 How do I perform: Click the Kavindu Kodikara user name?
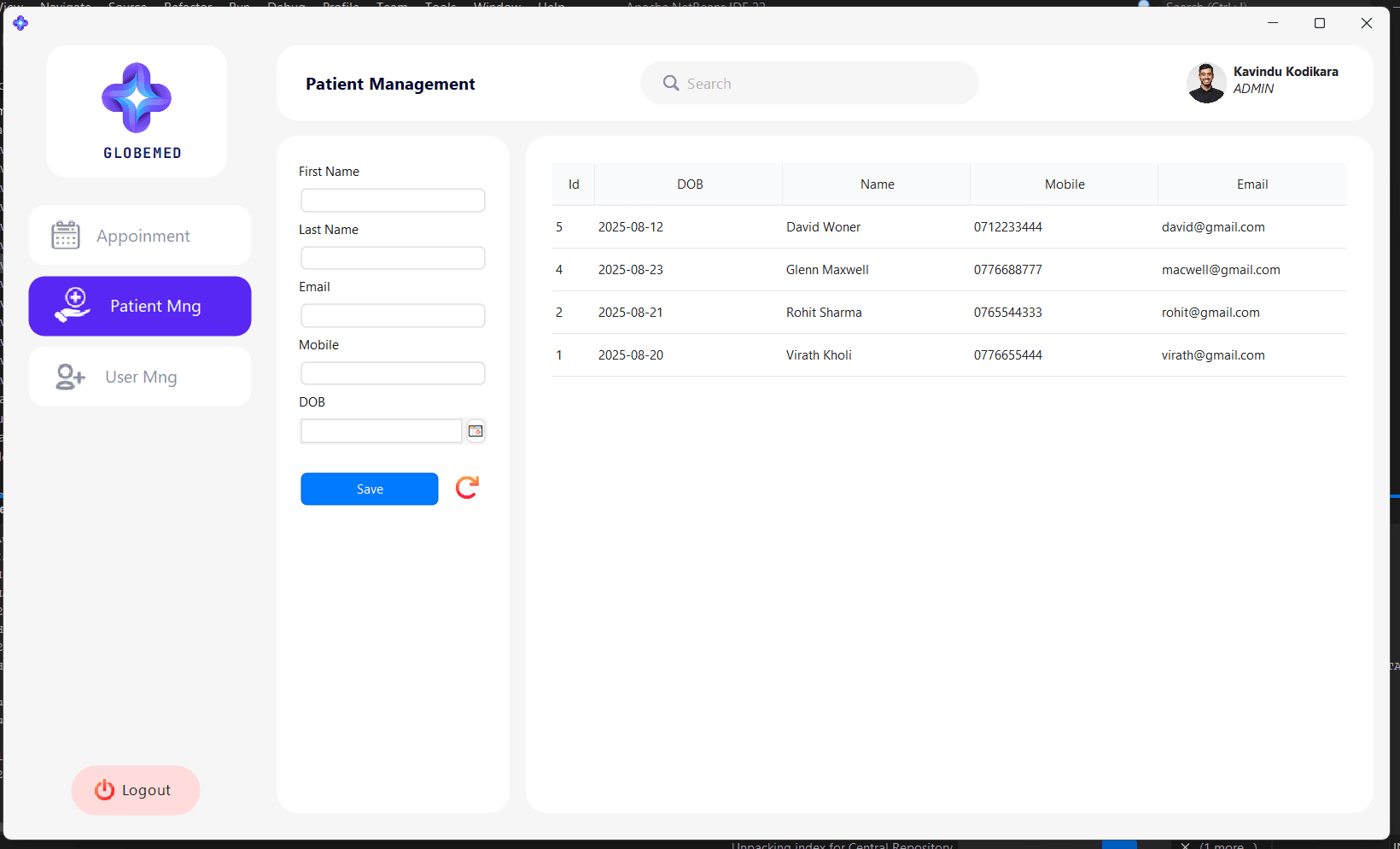[1286, 72]
